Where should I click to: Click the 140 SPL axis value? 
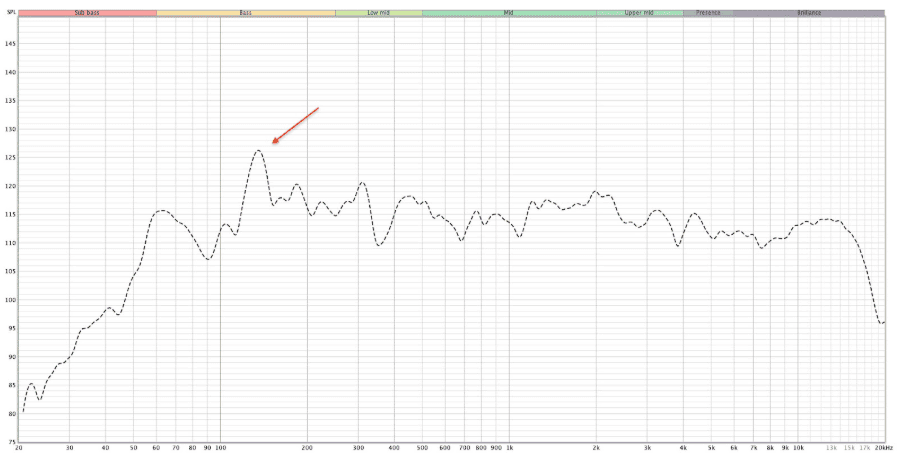click(x=10, y=72)
